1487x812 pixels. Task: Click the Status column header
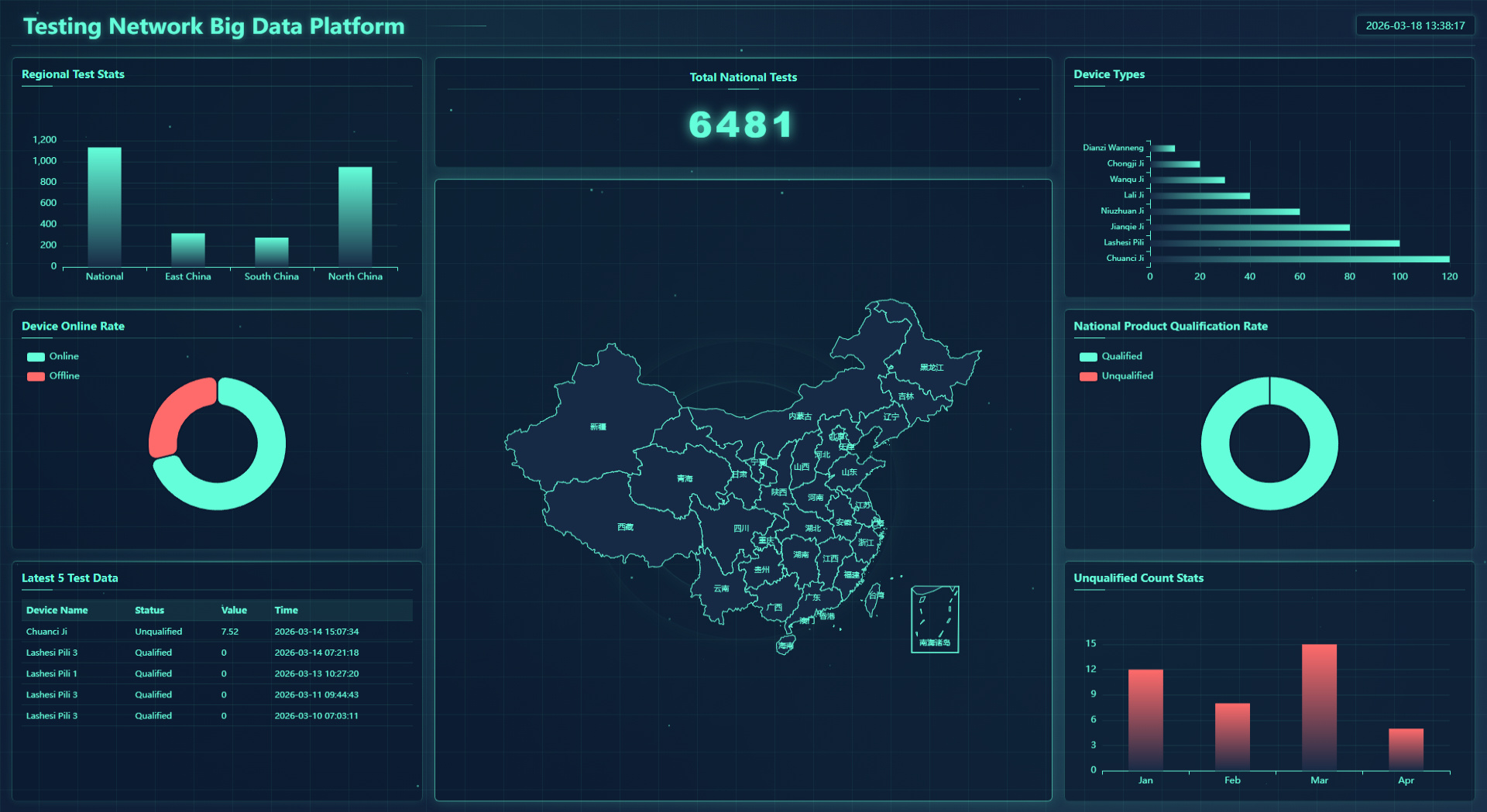pyautogui.click(x=149, y=610)
